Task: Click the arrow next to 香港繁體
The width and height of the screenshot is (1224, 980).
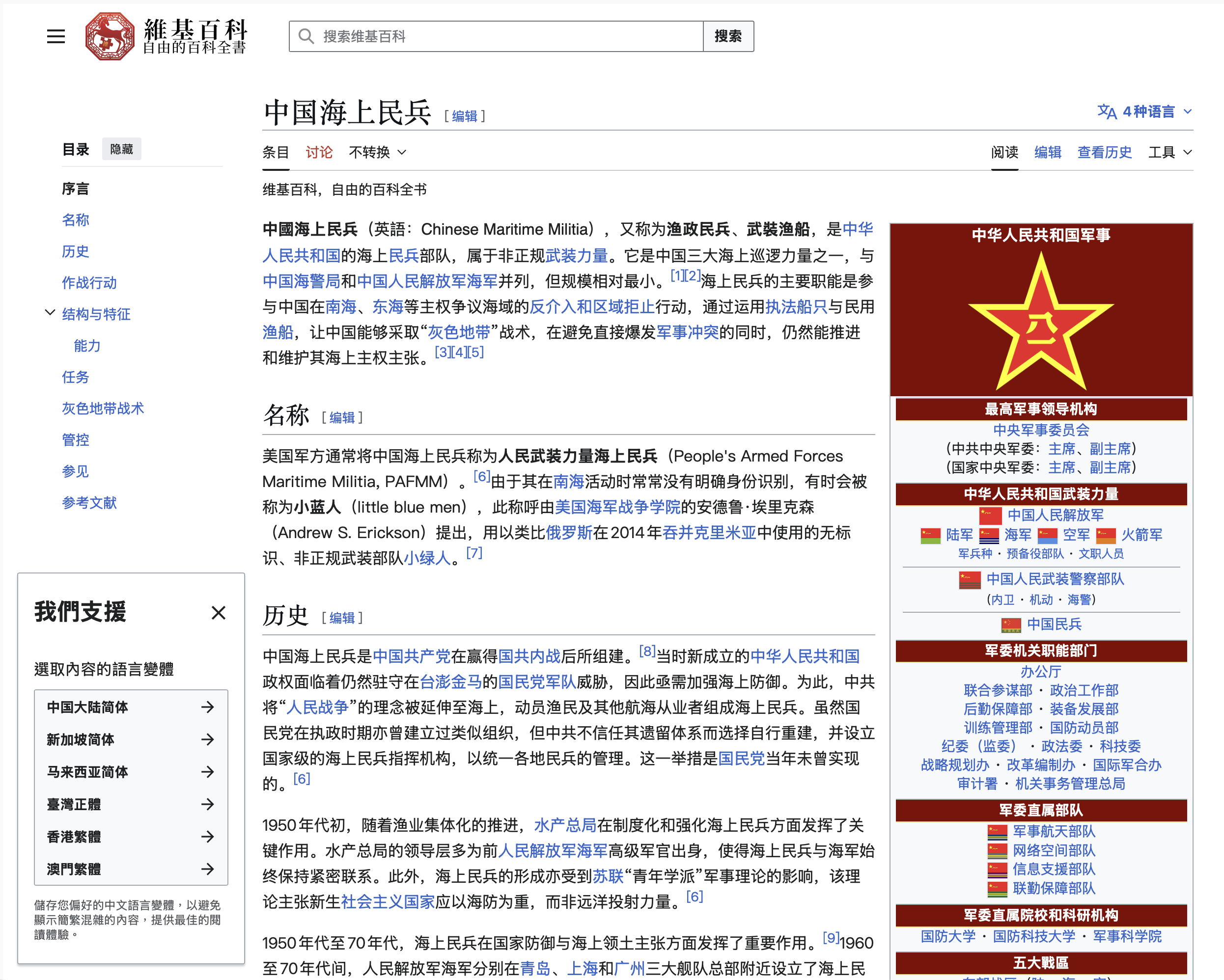Action: pos(208,837)
